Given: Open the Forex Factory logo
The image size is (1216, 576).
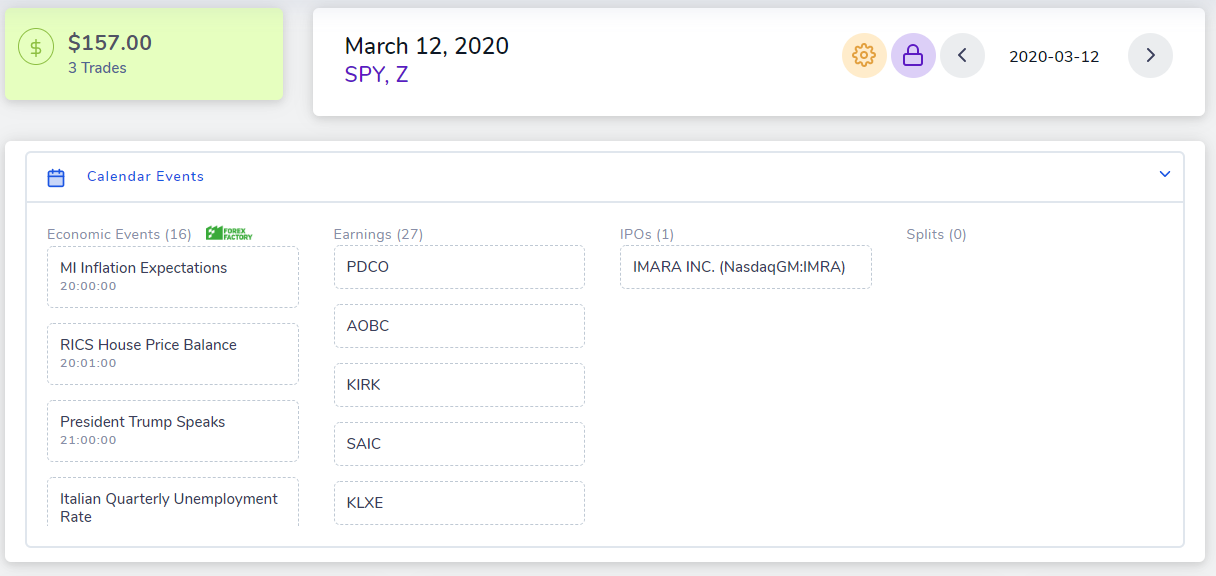Looking at the screenshot, I should click(x=229, y=233).
